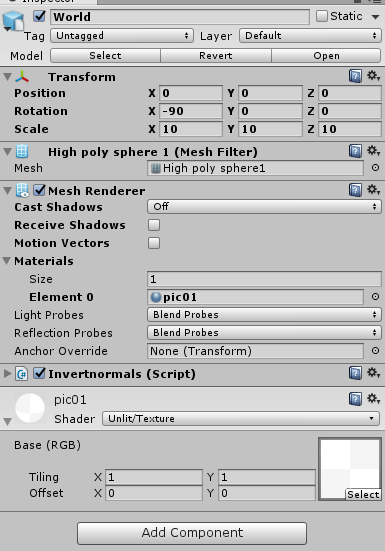The image size is (385, 551).
Task: Click the Position Z field
Action: (350, 93)
